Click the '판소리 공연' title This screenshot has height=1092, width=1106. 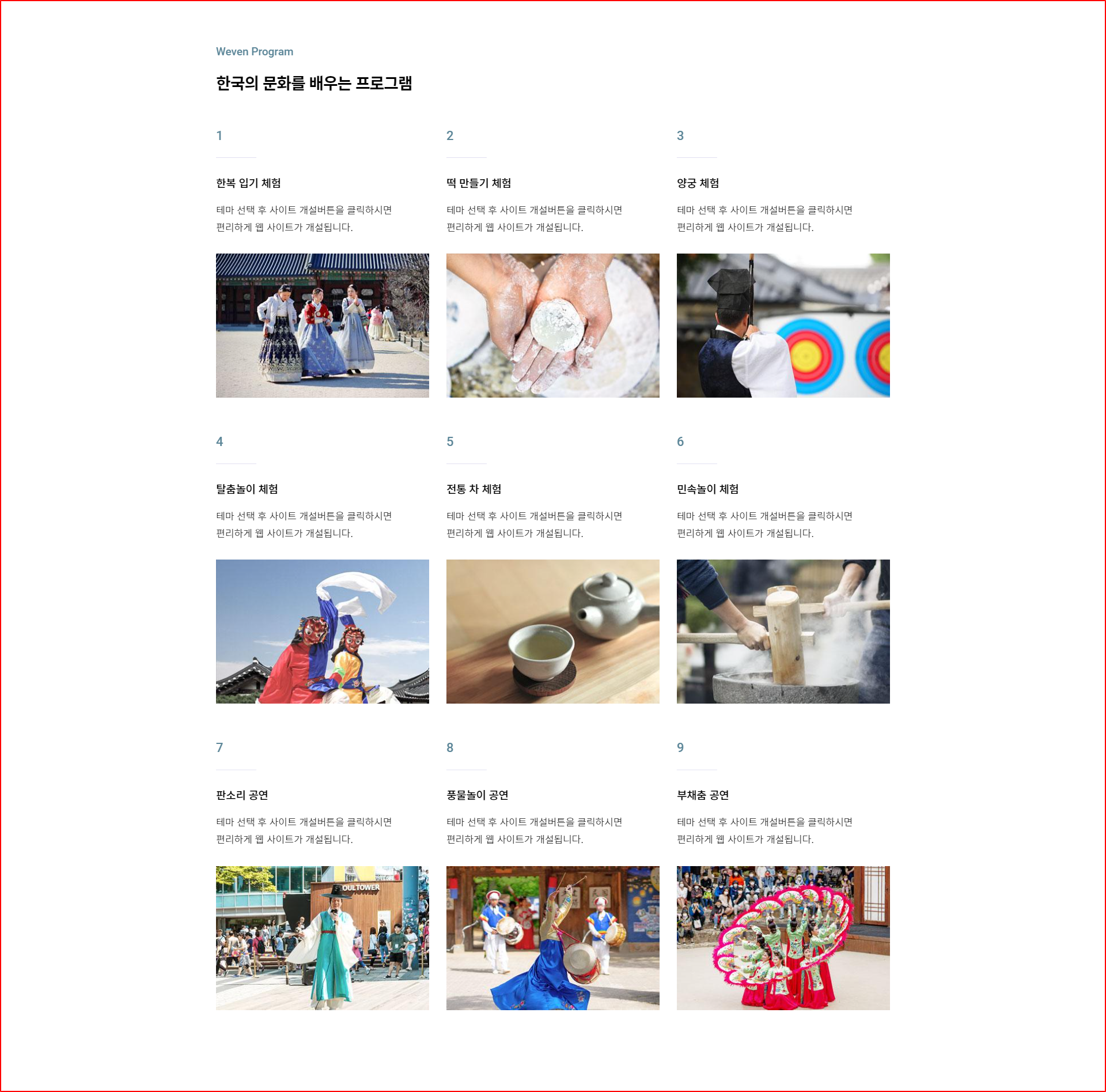tap(242, 795)
